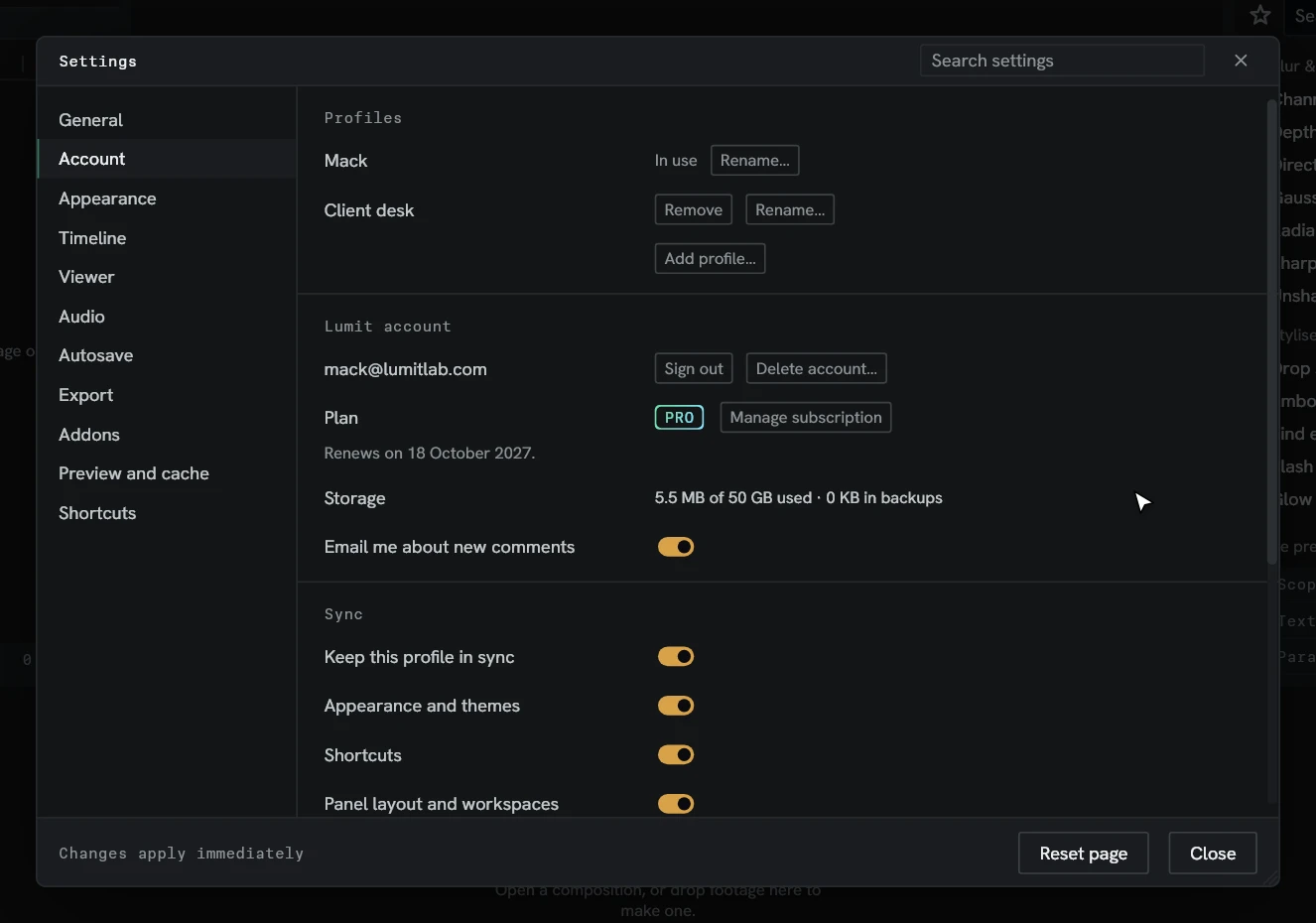Screen dimensions: 1316x923
Task: Click the PRO plan badge
Action: 679,418
